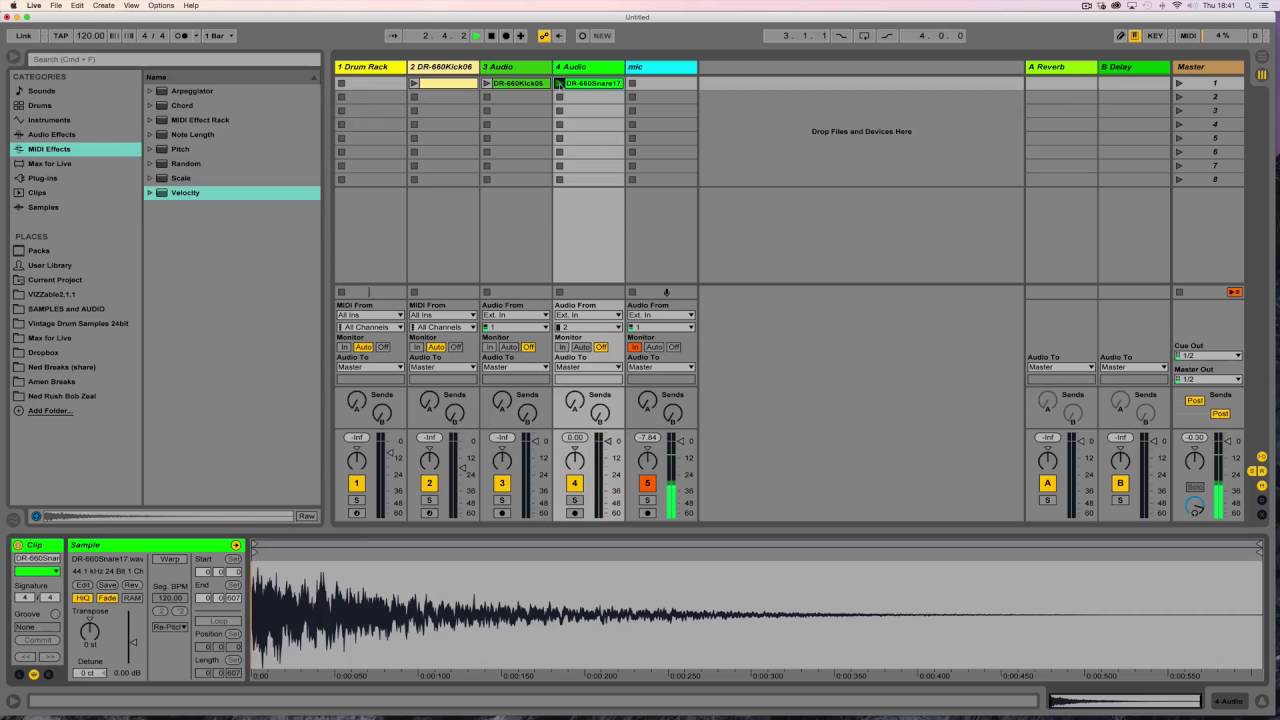Set mic track Monitor to In
The width and height of the screenshot is (1280, 720).
click(x=634, y=347)
